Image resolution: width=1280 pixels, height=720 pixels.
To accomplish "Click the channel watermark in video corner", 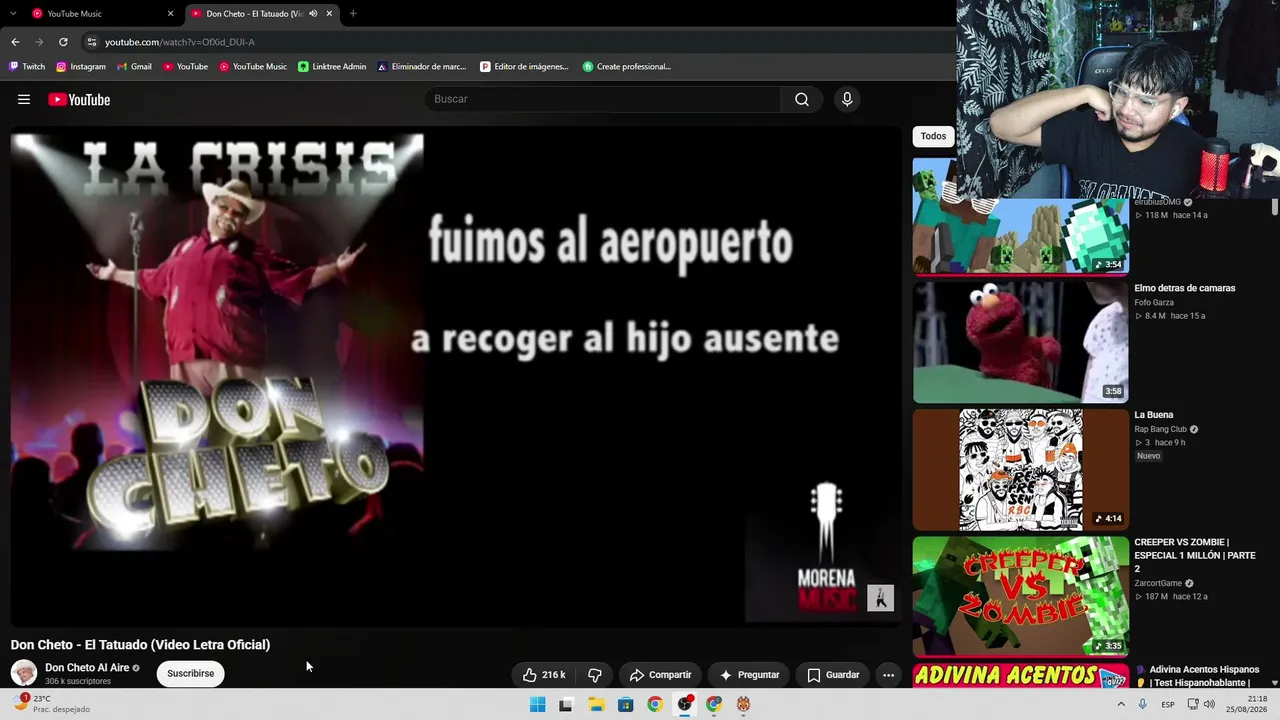I will point(880,598).
